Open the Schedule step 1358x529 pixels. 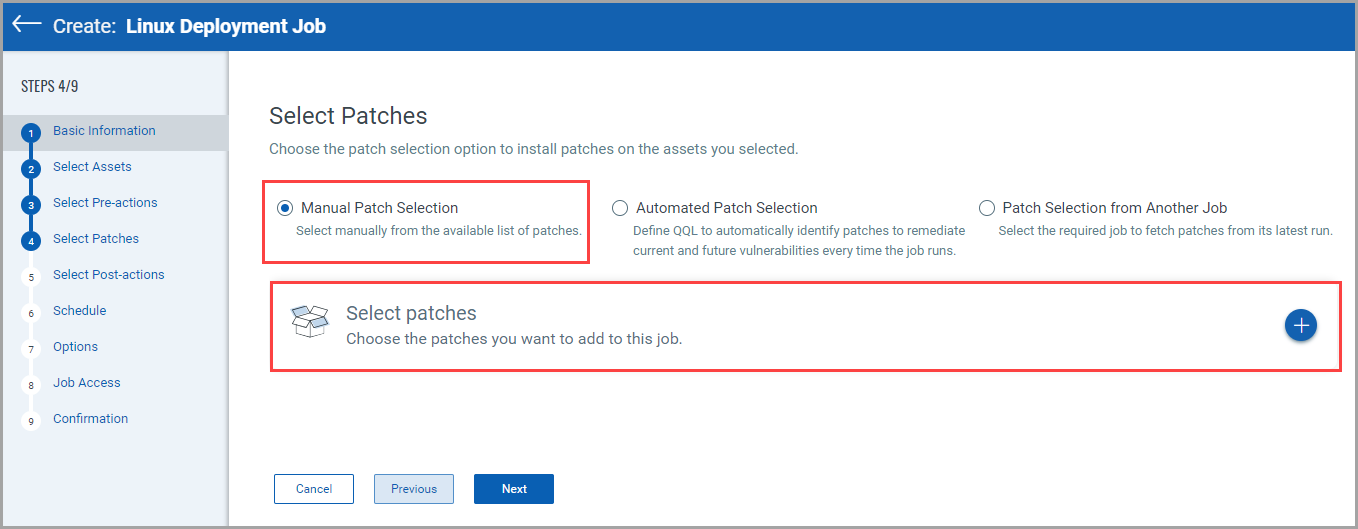(79, 311)
